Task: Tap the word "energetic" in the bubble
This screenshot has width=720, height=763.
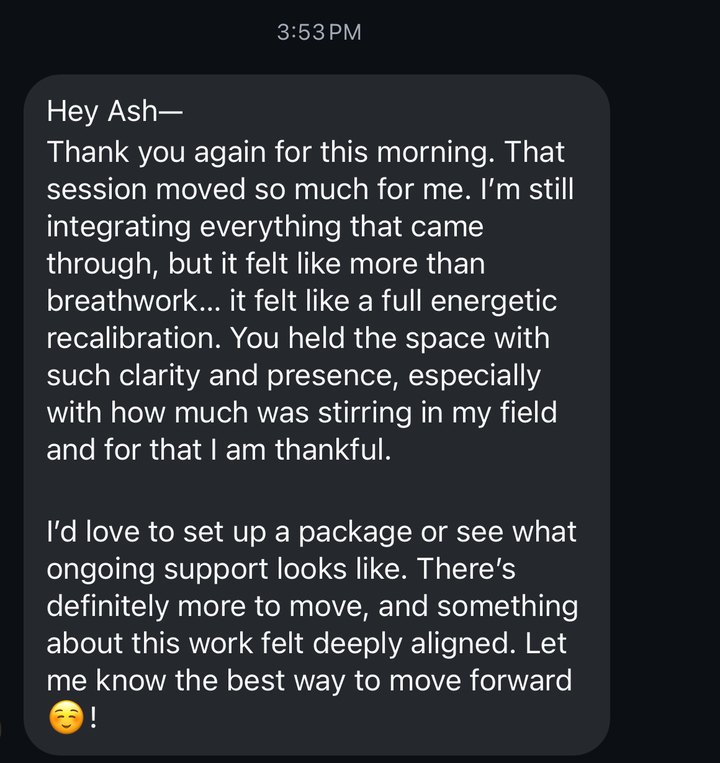Action: (x=493, y=302)
